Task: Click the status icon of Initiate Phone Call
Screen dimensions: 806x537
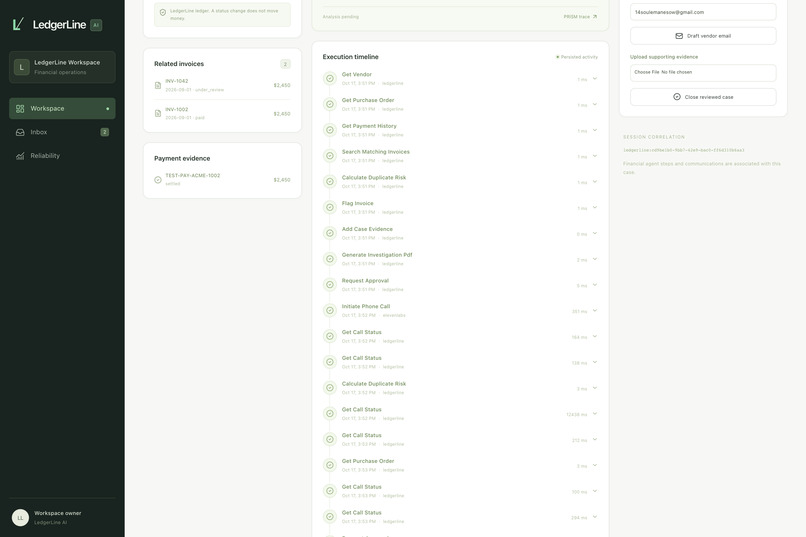Action: 330,310
